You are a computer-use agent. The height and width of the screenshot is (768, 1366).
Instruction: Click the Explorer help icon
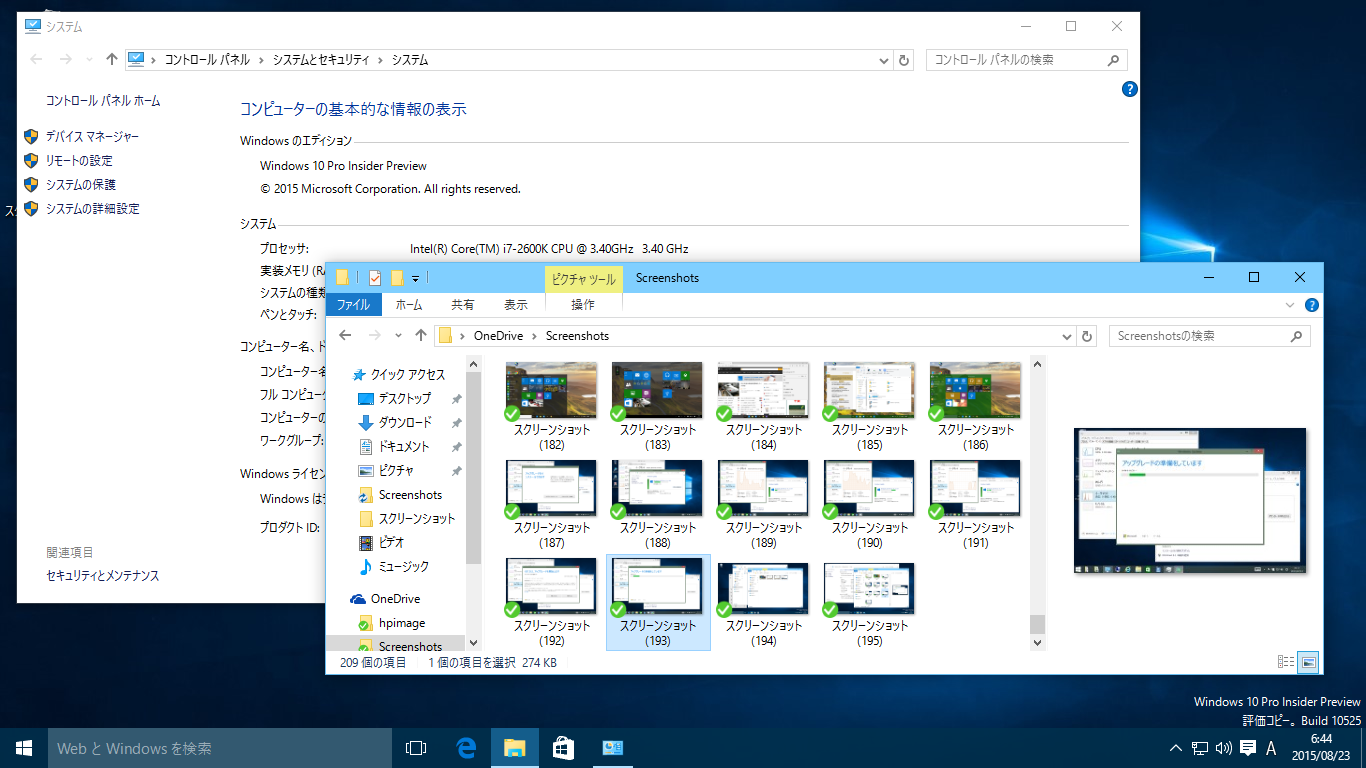(1311, 305)
